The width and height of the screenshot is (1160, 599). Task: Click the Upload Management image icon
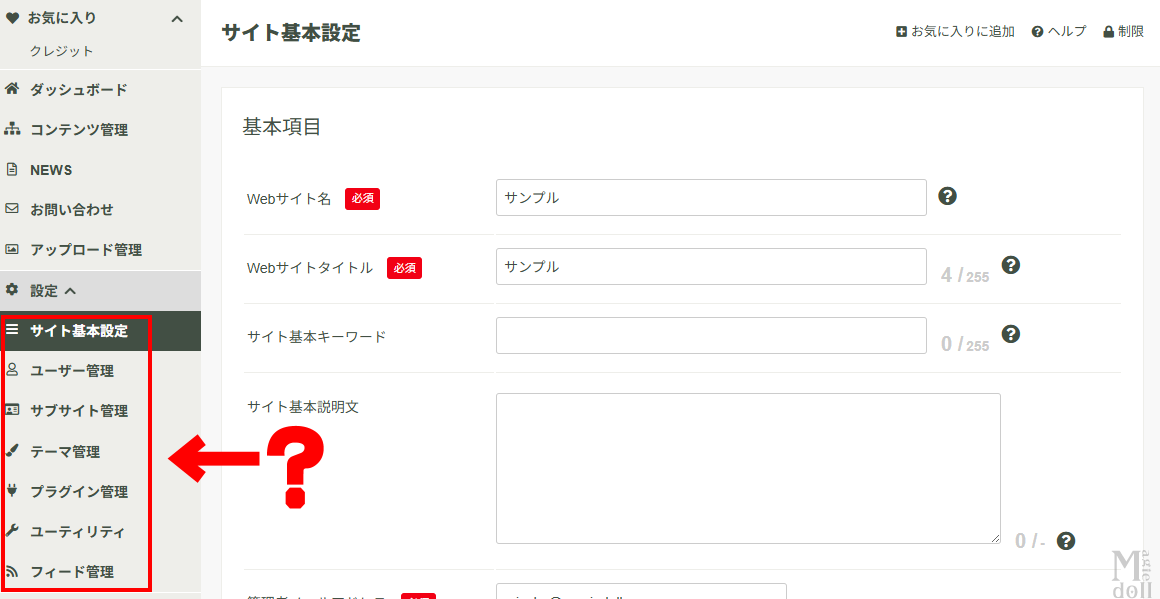click(x=12, y=249)
